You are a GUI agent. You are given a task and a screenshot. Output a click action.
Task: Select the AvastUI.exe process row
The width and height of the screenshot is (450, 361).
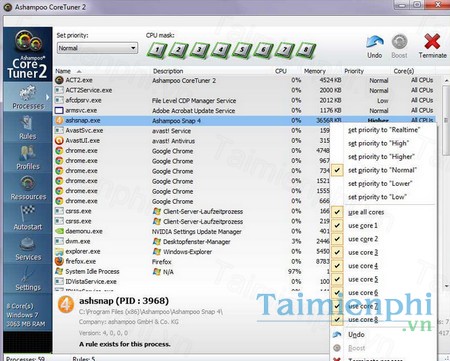click(x=192, y=141)
